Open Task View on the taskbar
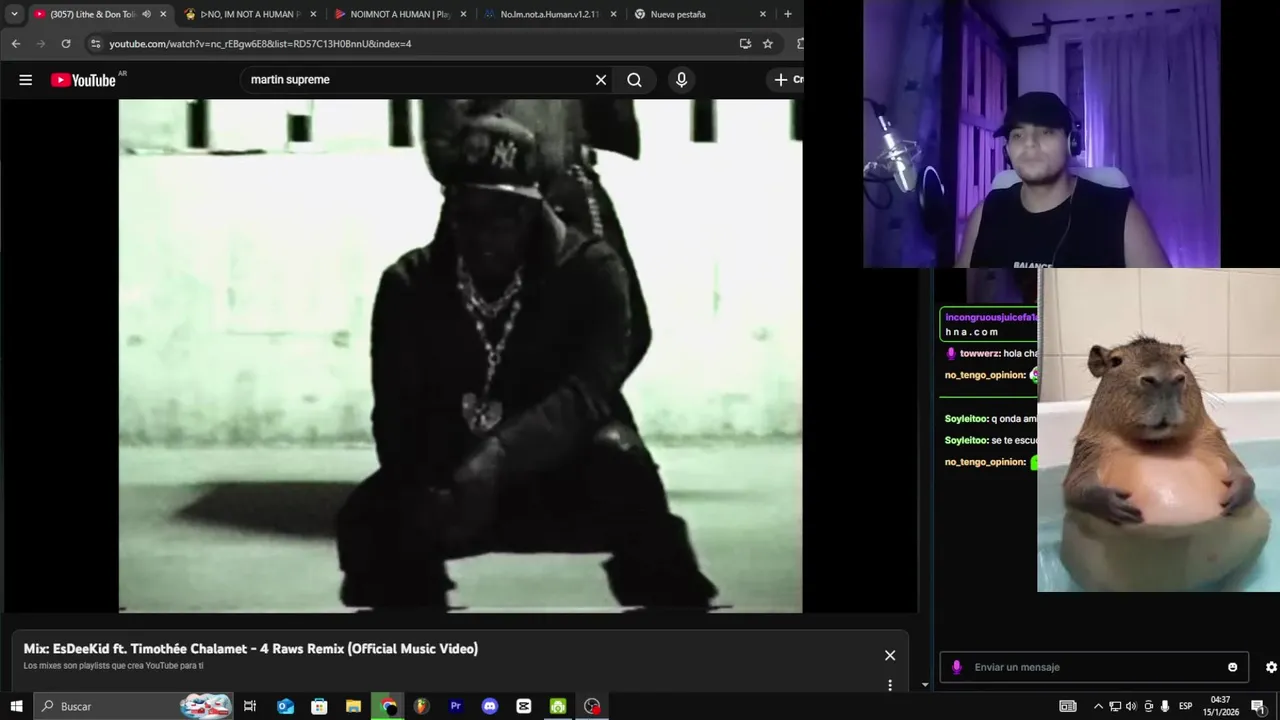The width and height of the screenshot is (1280, 720). (250, 706)
